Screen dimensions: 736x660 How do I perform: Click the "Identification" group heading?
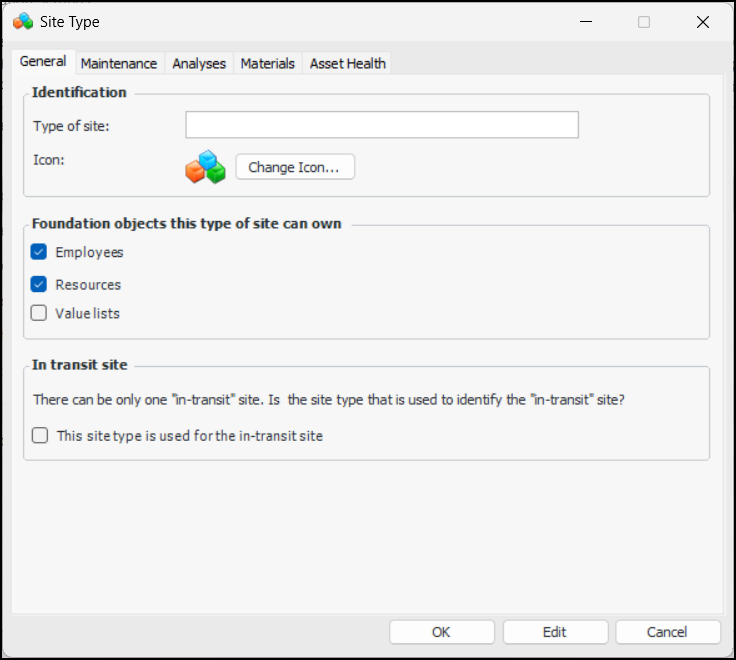click(79, 92)
